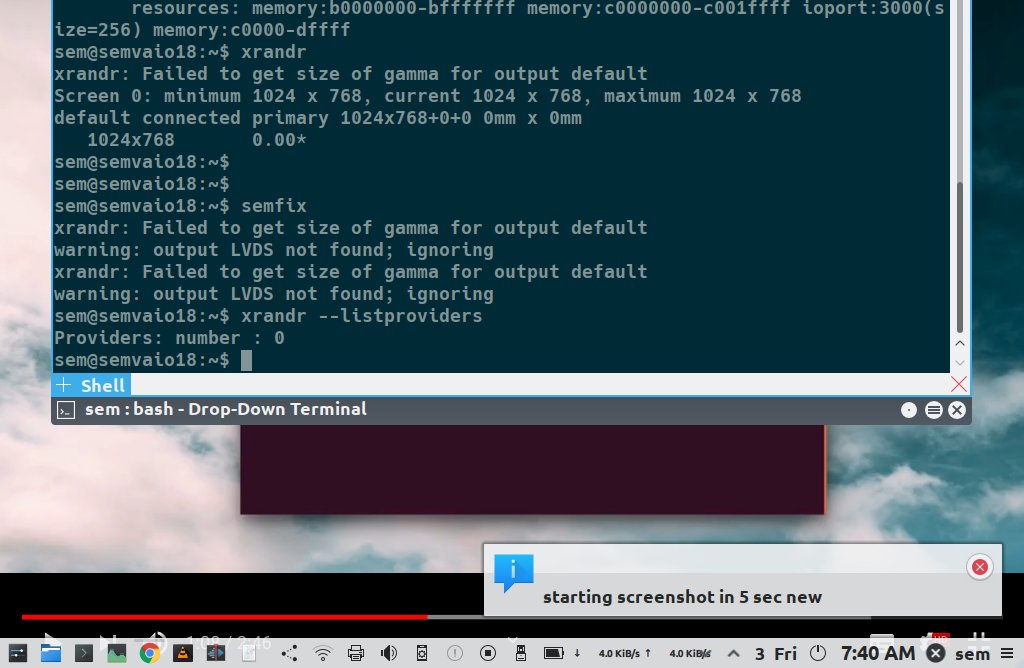Click the 7:40 AM clock

878,653
